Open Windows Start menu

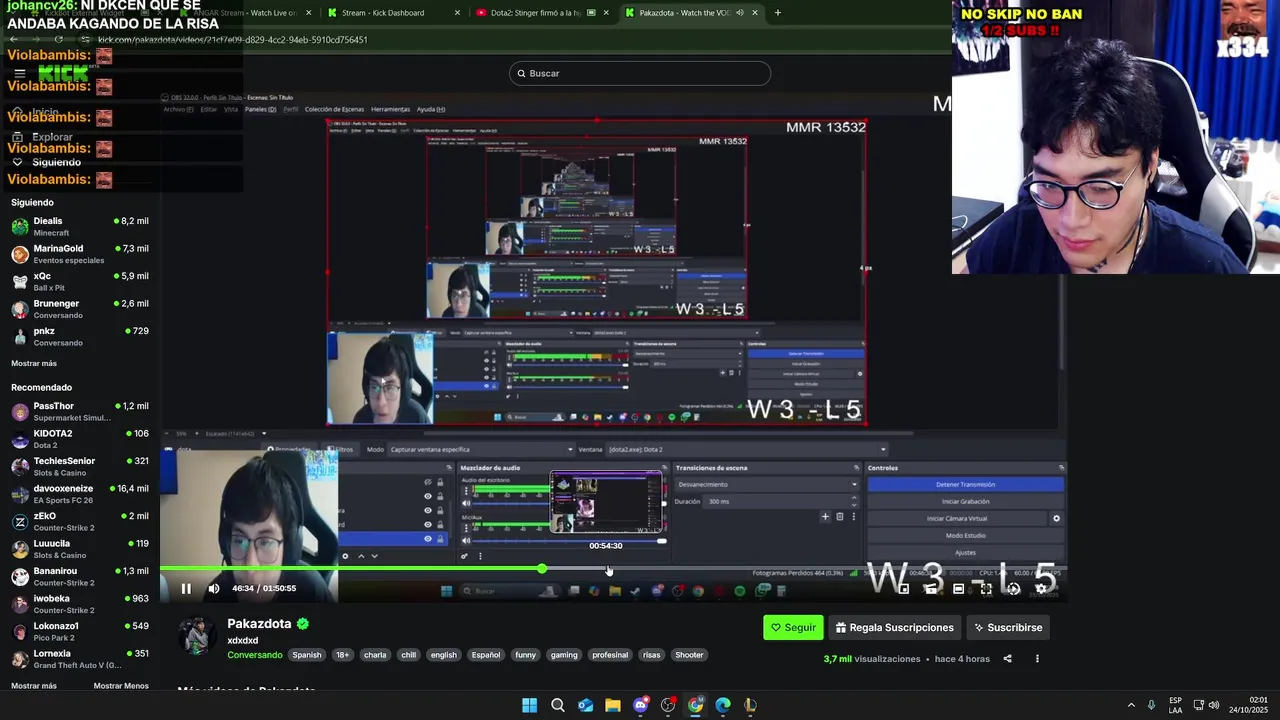pos(530,705)
